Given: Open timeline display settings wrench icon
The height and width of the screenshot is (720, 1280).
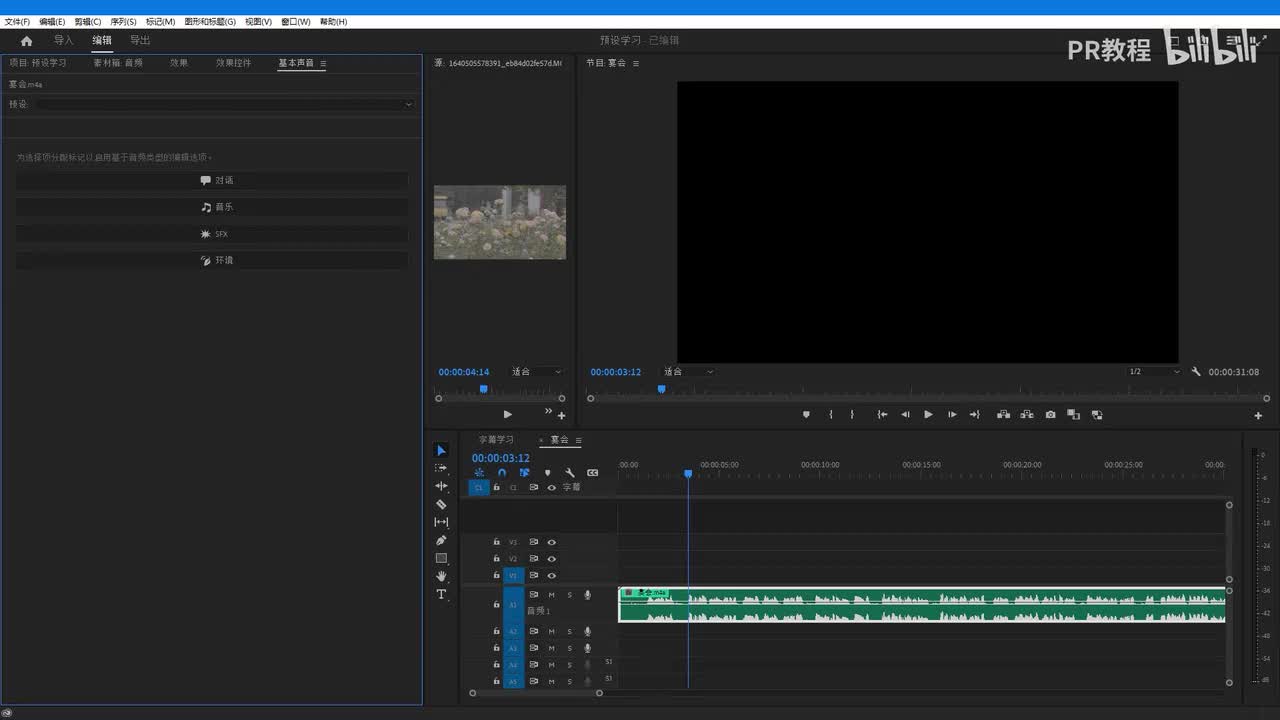Looking at the screenshot, I should coord(570,473).
